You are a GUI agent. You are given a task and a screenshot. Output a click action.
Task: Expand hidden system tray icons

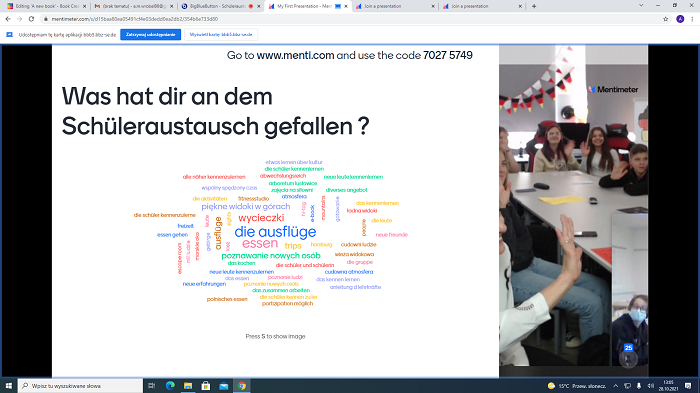(616, 386)
